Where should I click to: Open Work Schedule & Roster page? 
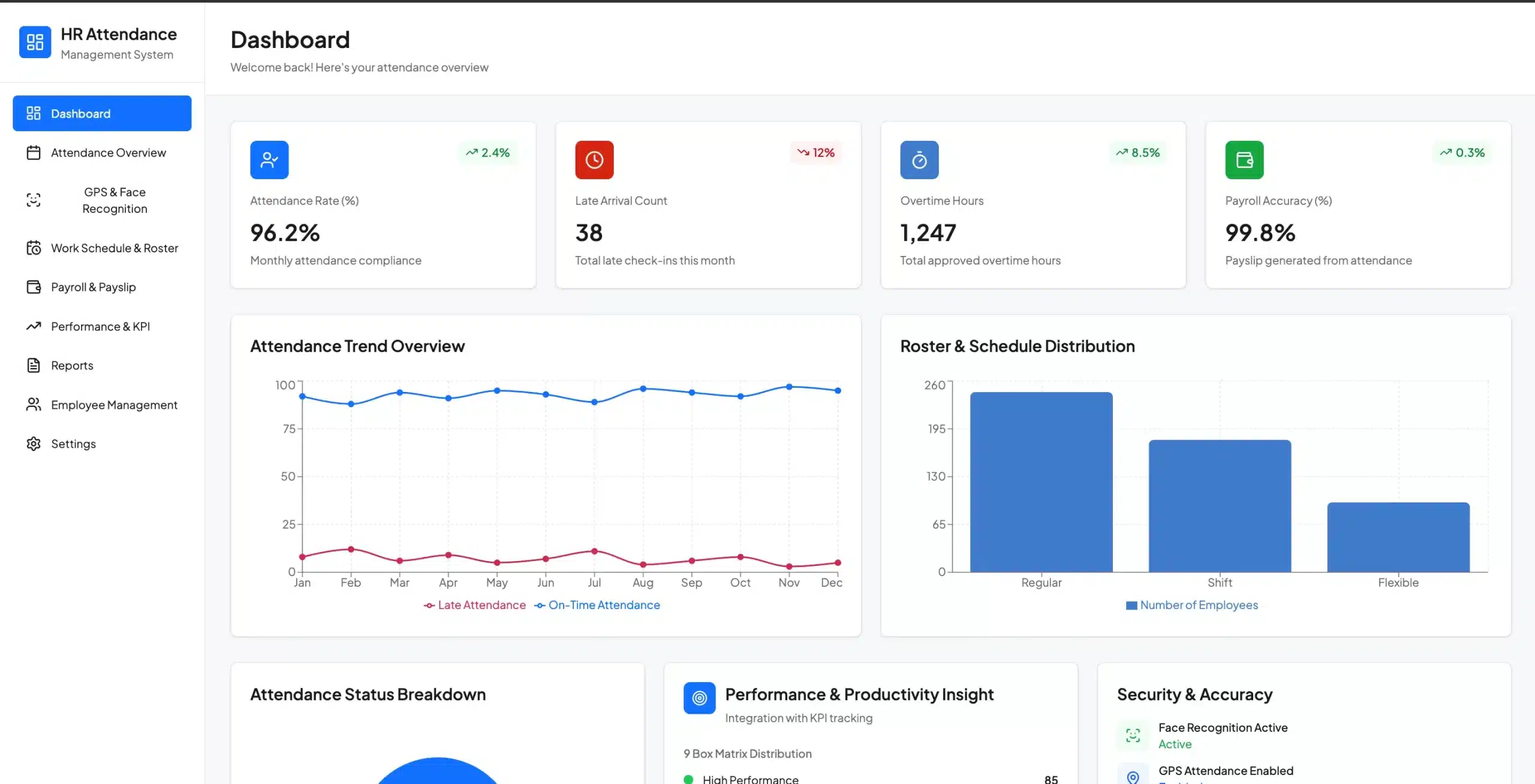[114, 248]
